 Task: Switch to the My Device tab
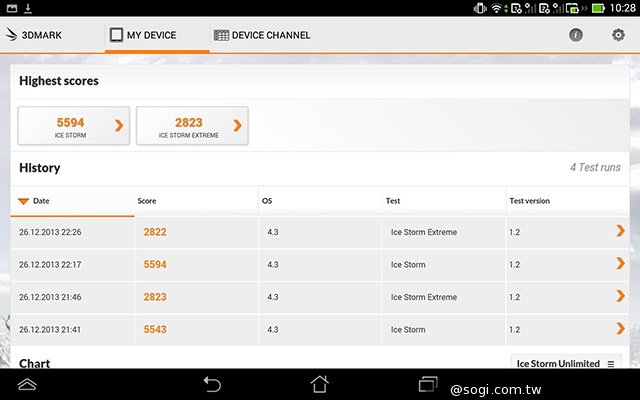coord(143,35)
